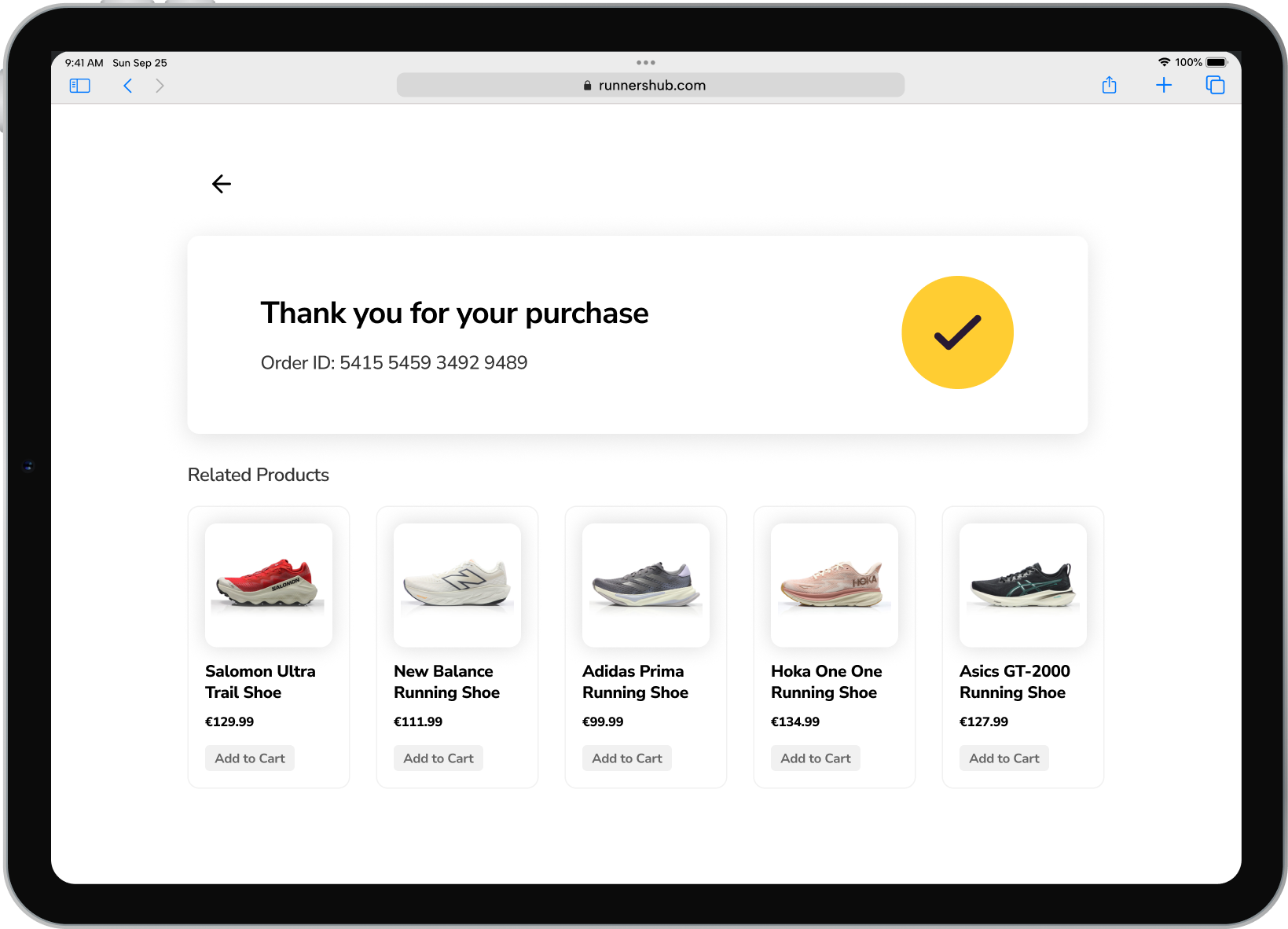Open the white New Balance shoe image

coord(457,586)
